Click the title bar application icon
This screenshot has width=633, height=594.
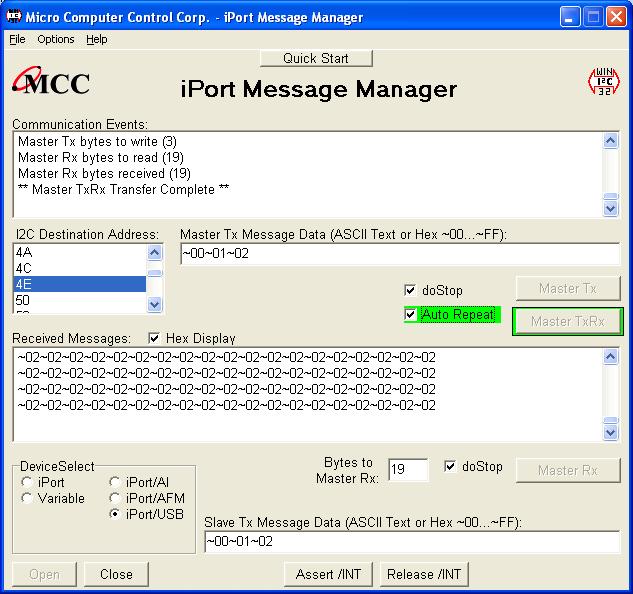pyautogui.click(x=14, y=17)
